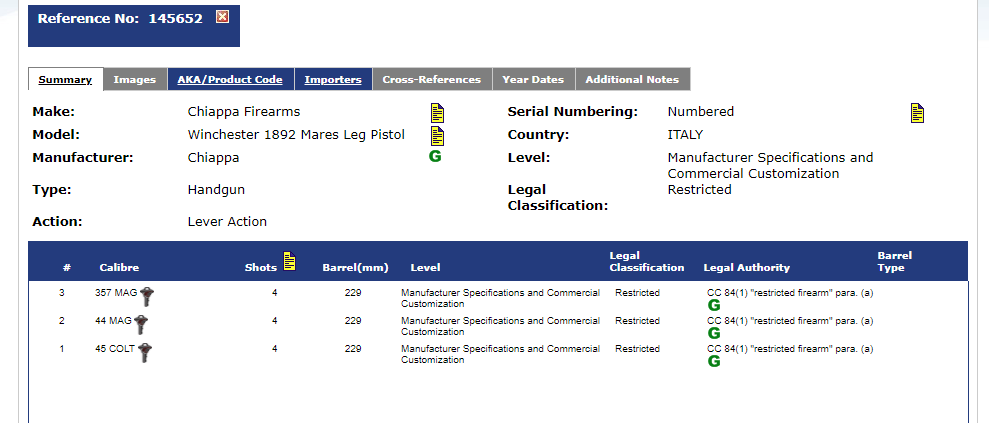
Task: Open note icon beside Model field
Action: [437, 135]
